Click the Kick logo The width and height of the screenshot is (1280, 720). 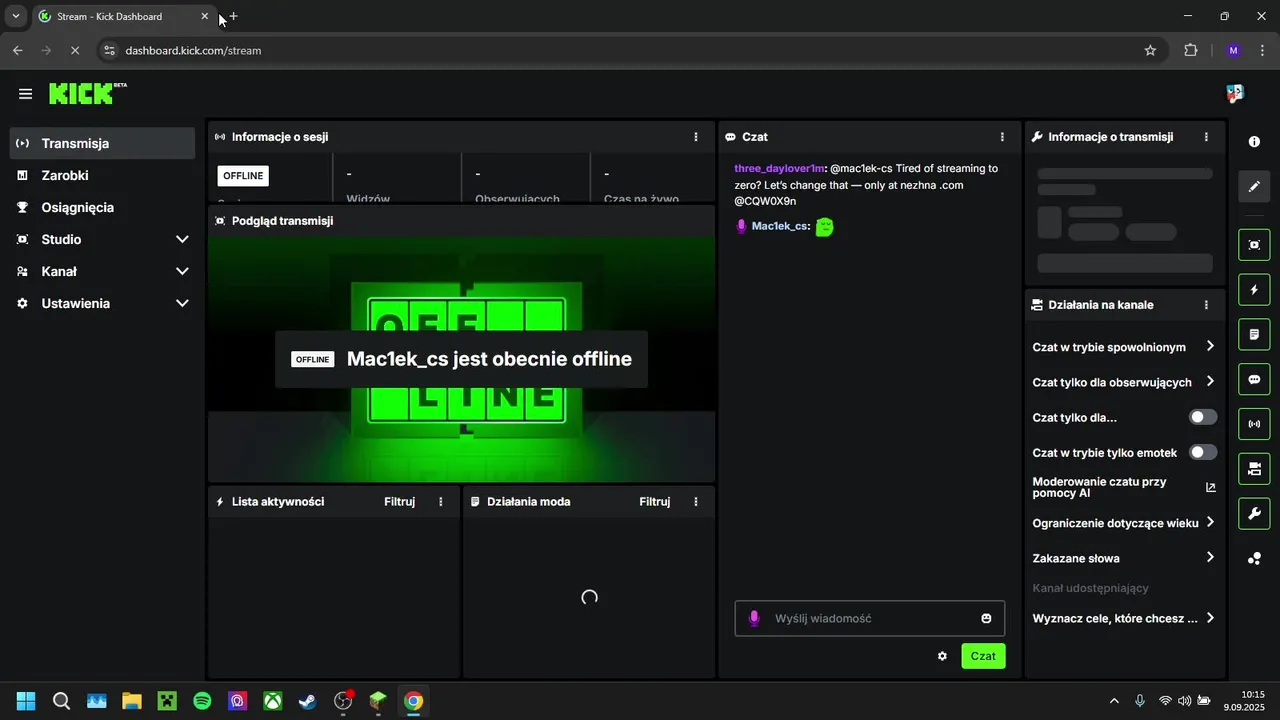click(88, 93)
